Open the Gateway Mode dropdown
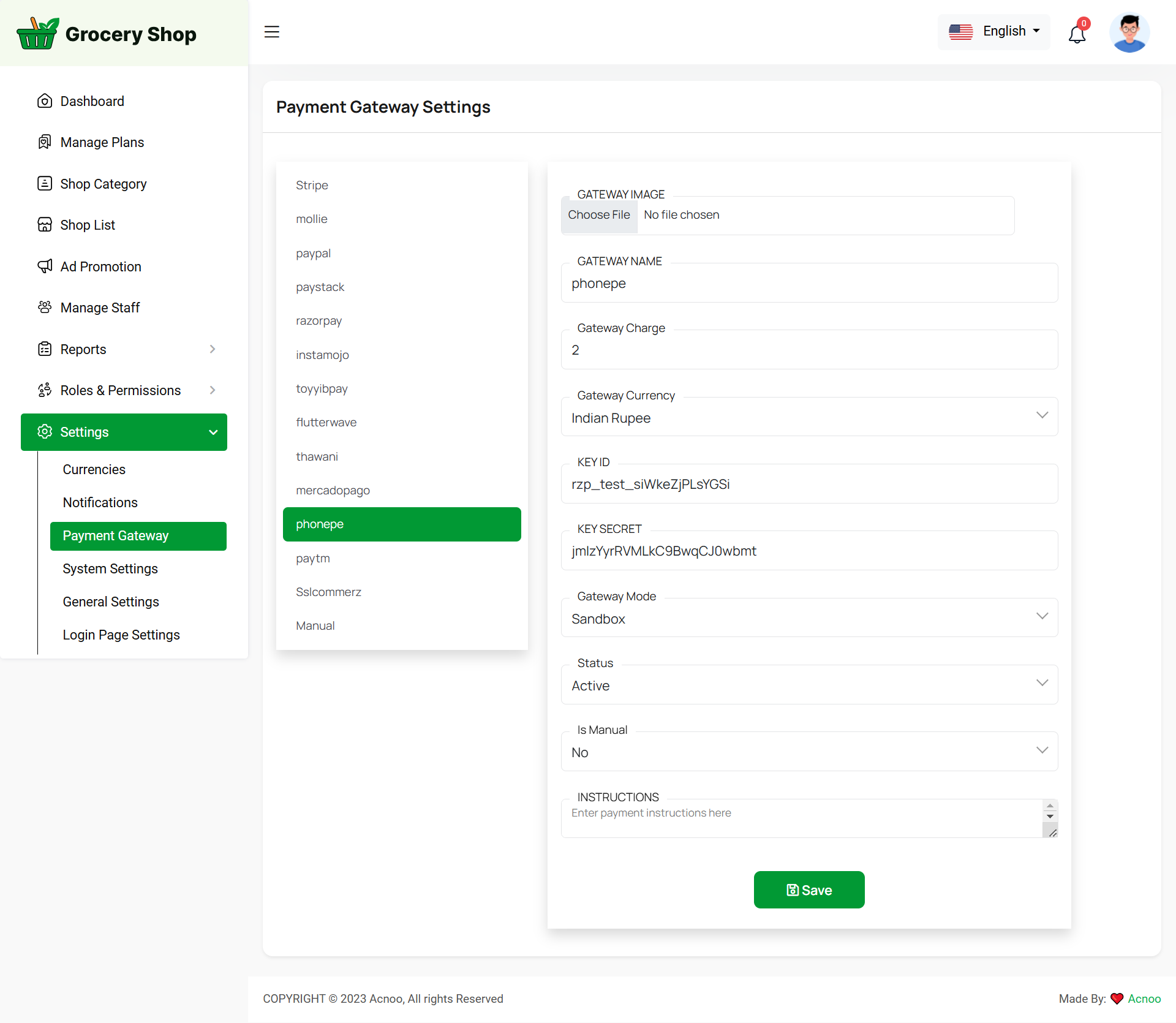This screenshot has width=1176, height=1023. [809, 619]
